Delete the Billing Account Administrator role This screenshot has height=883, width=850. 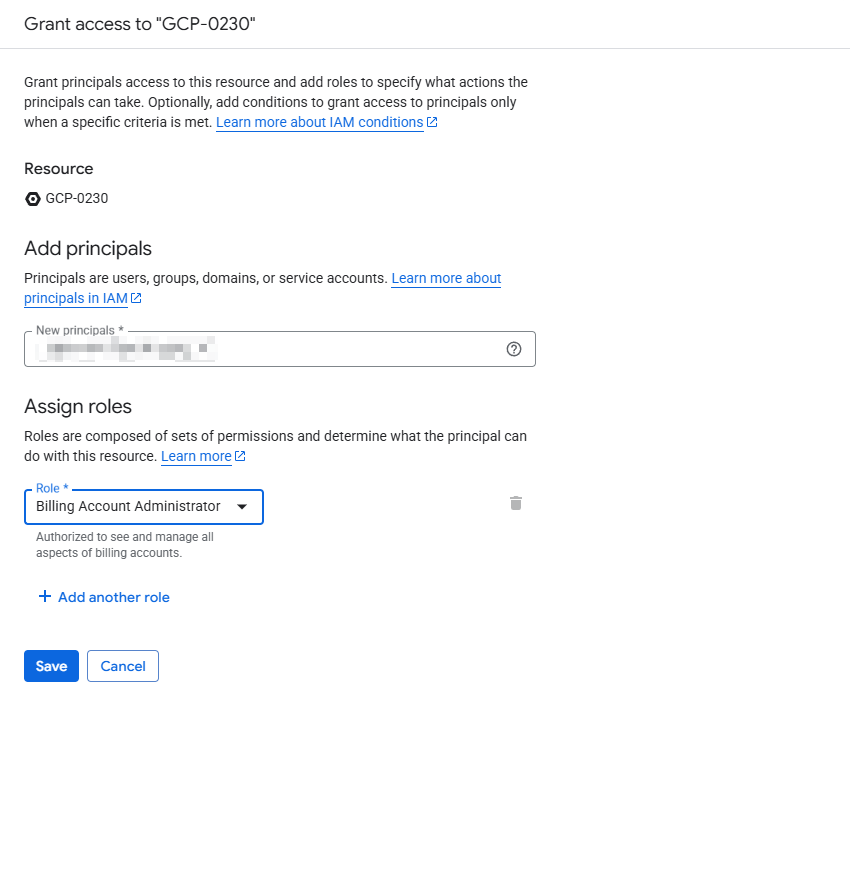(516, 503)
